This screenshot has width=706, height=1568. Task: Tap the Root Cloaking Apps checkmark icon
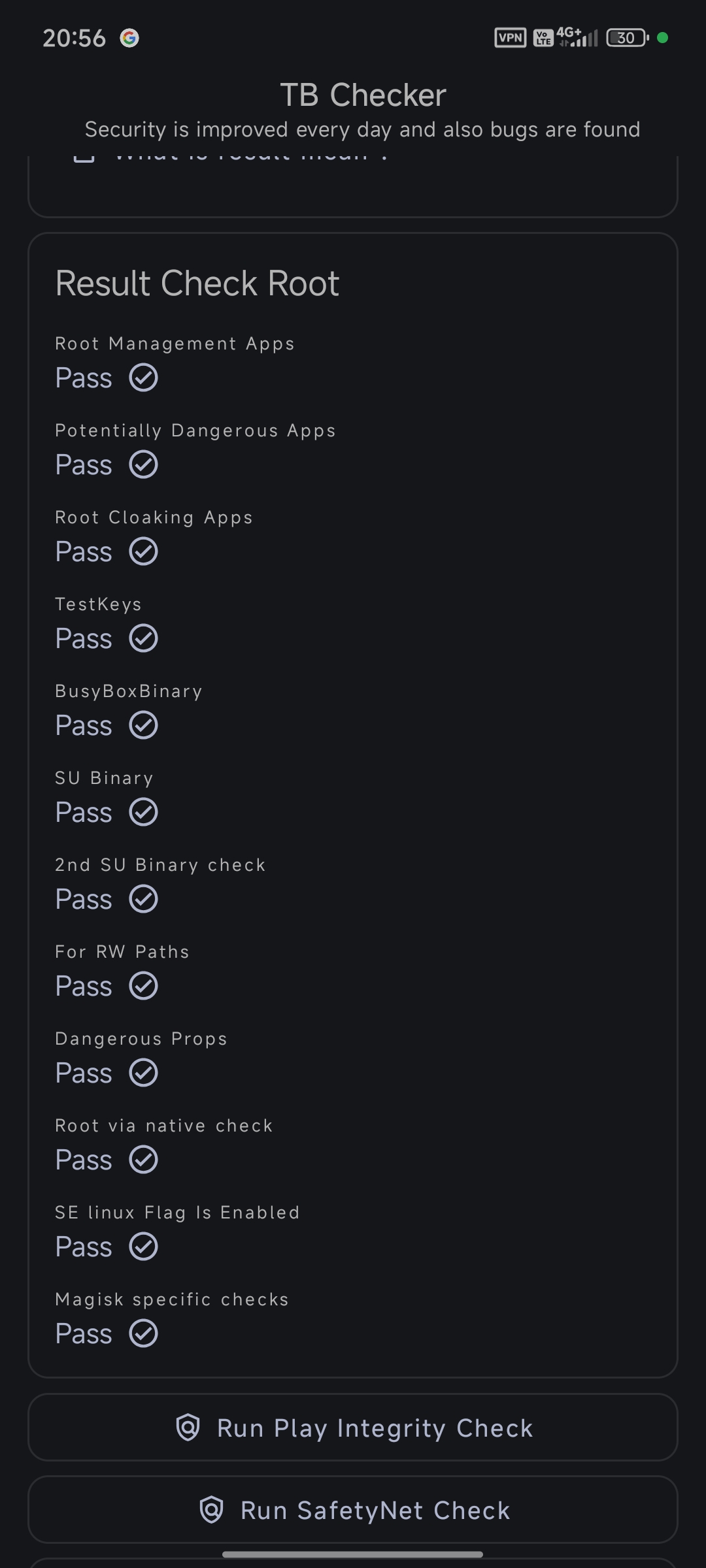(x=143, y=551)
